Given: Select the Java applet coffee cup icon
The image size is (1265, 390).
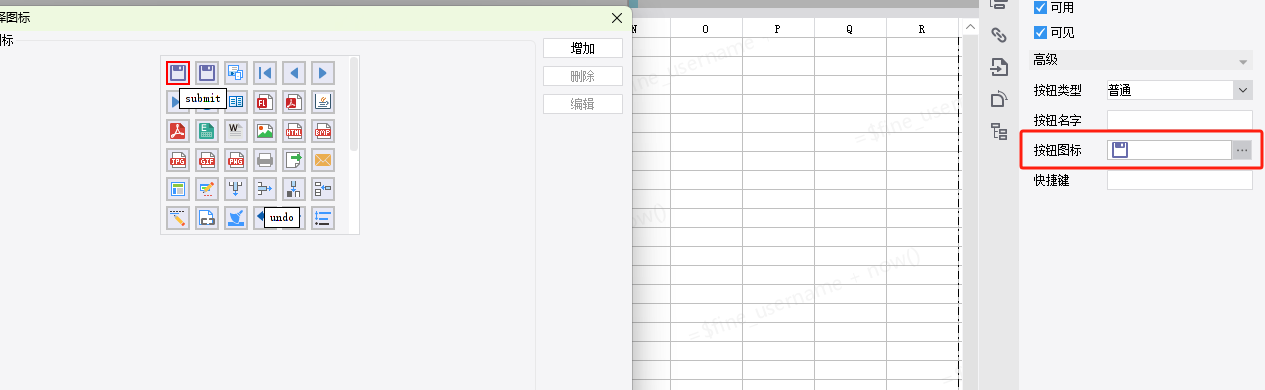Looking at the screenshot, I should point(323,101).
